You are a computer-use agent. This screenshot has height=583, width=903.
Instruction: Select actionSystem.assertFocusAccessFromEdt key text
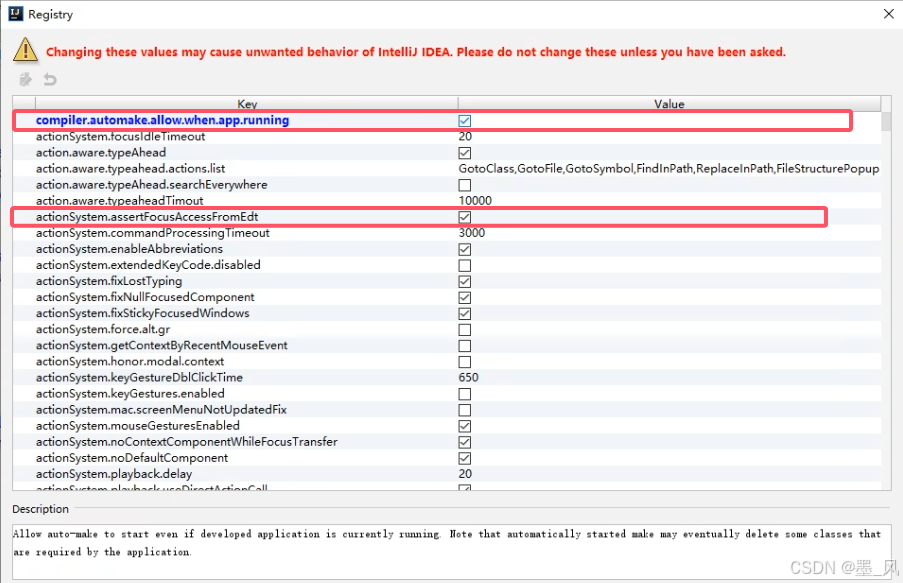pos(147,217)
